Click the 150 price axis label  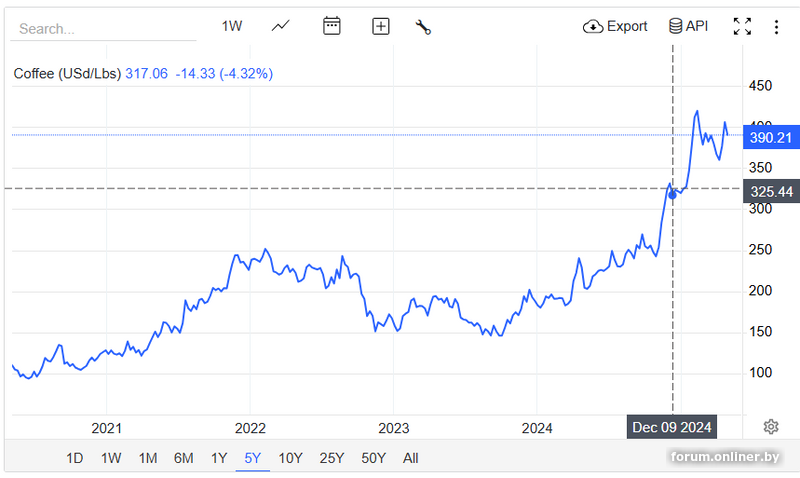(x=760, y=332)
